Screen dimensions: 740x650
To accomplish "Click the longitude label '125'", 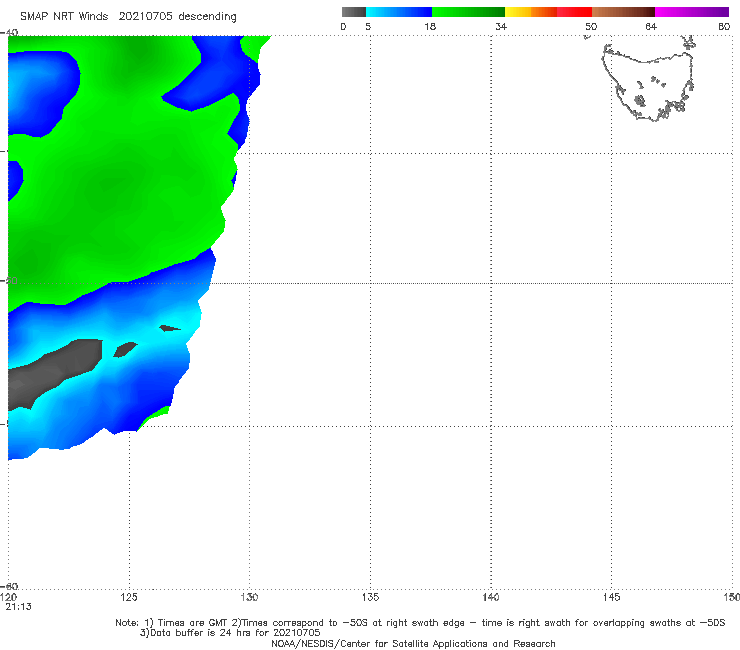I will pos(129,598).
